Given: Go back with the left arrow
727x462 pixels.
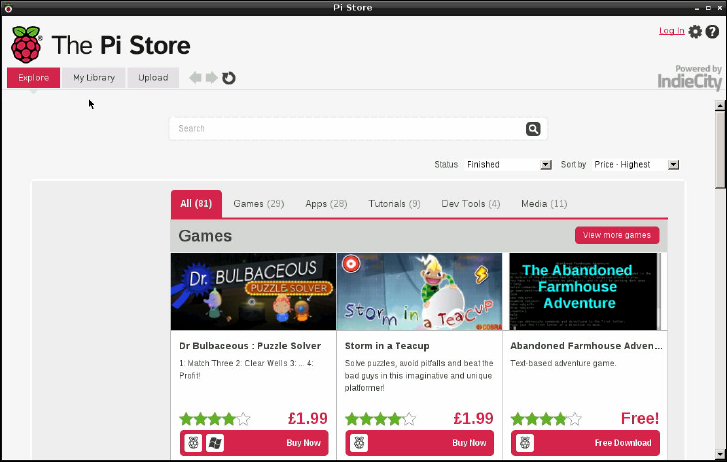Looking at the screenshot, I should coord(195,77).
